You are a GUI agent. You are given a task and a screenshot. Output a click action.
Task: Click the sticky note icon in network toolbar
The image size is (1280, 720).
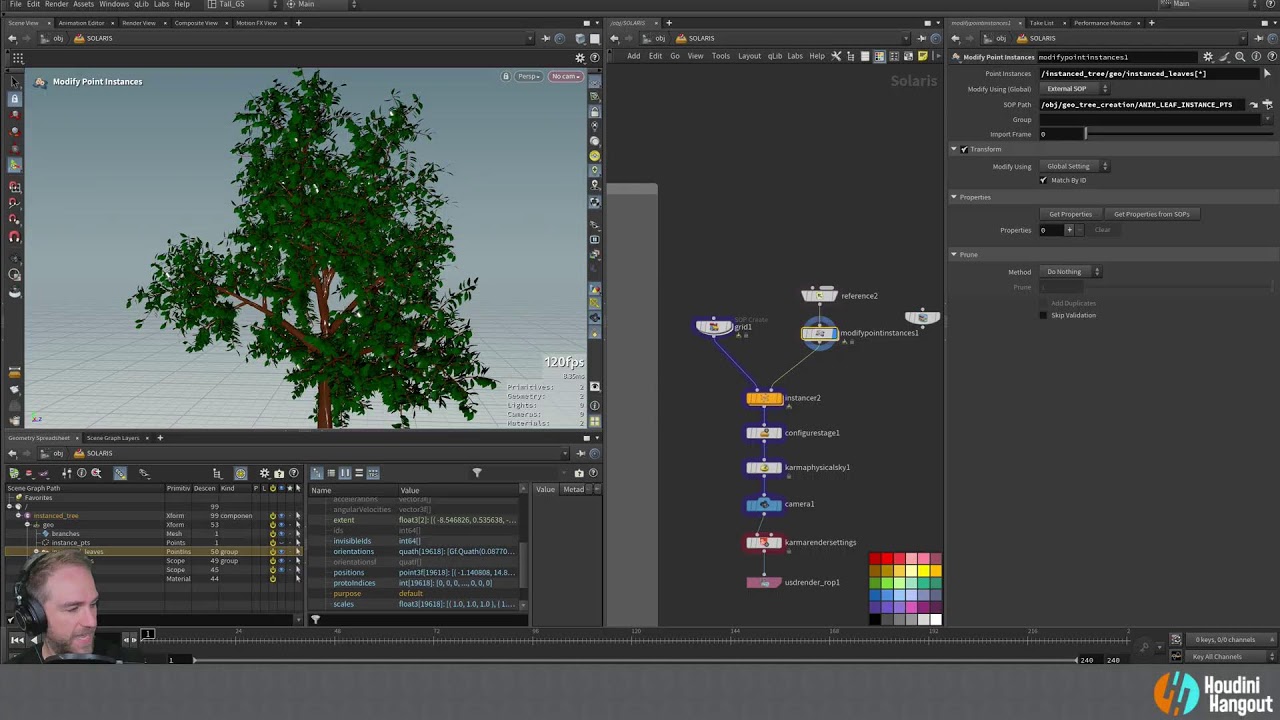tap(922, 56)
